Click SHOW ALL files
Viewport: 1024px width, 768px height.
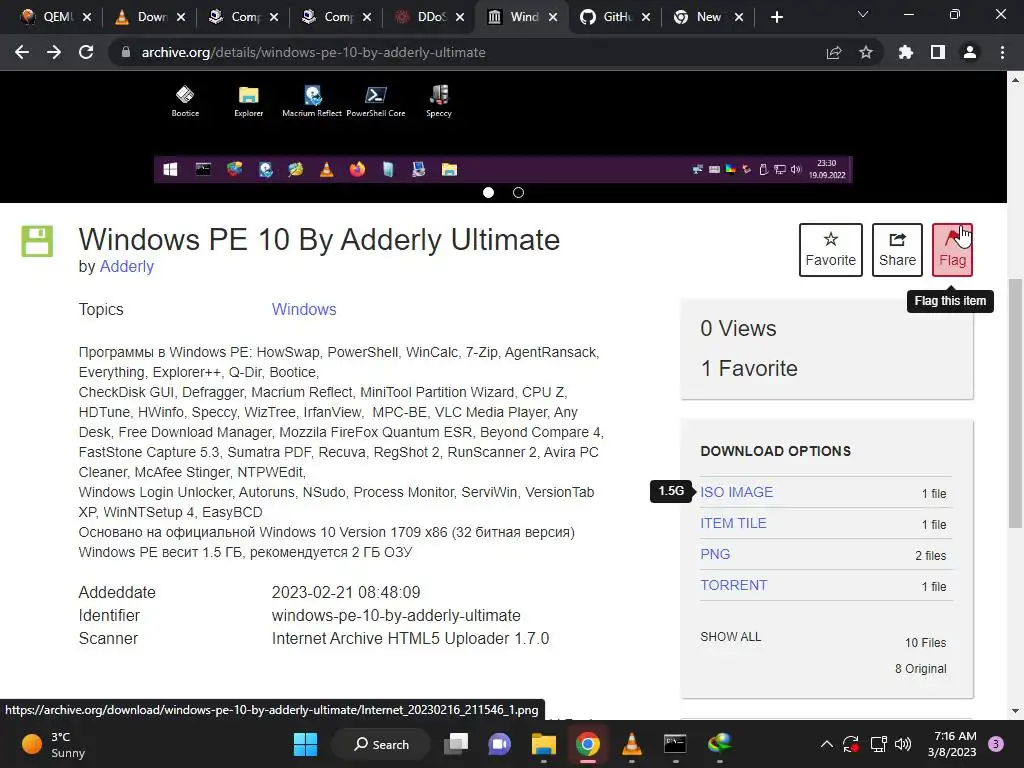coord(731,637)
